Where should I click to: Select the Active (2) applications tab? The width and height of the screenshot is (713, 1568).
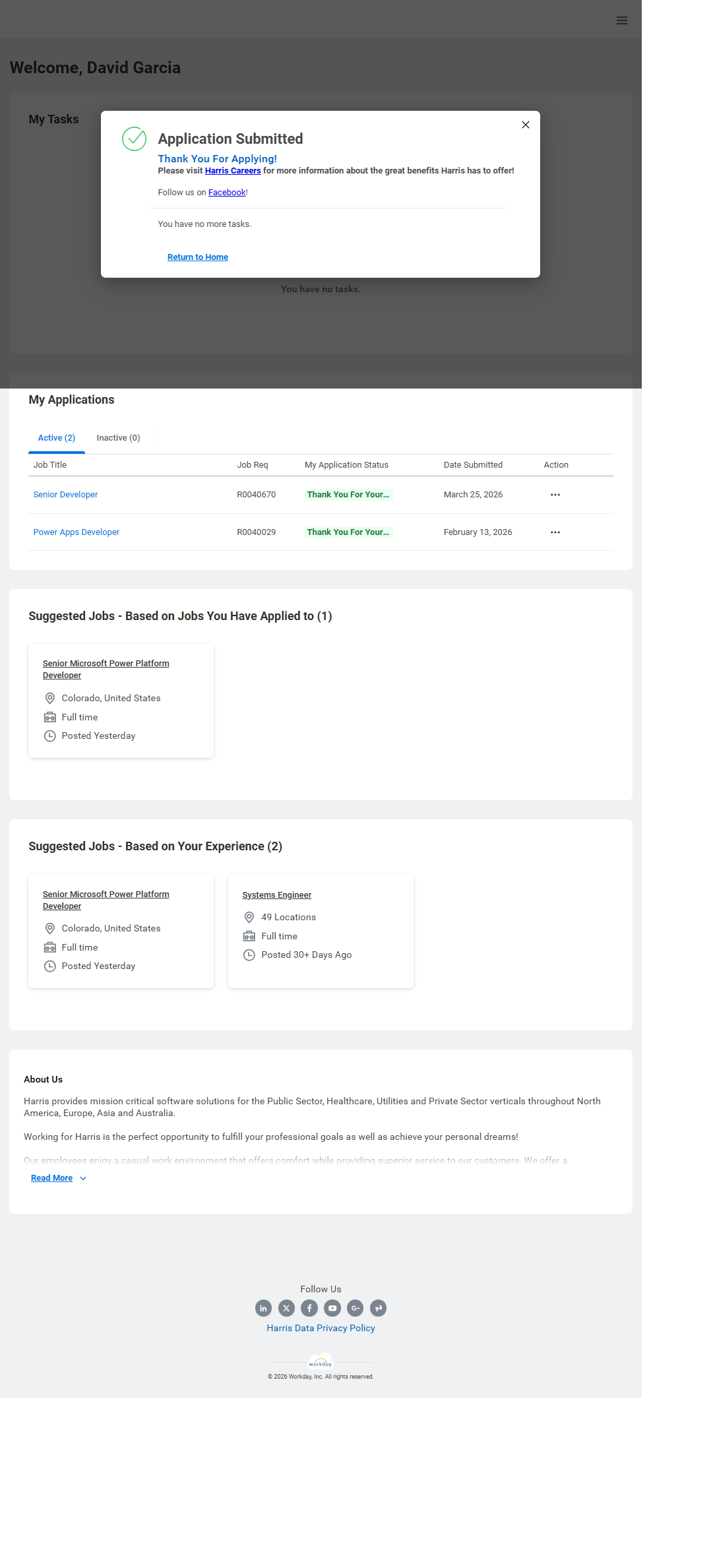pyautogui.click(x=57, y=438)
